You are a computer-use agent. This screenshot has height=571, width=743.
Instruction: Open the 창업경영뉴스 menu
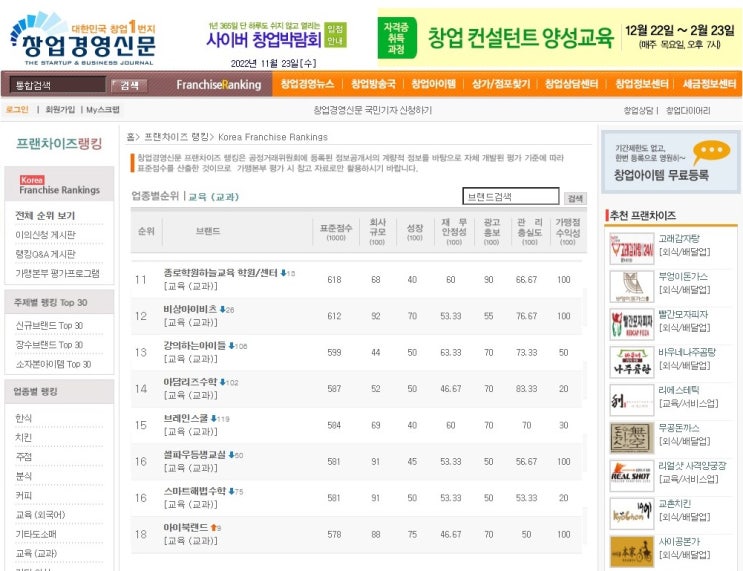pos(308,84)
